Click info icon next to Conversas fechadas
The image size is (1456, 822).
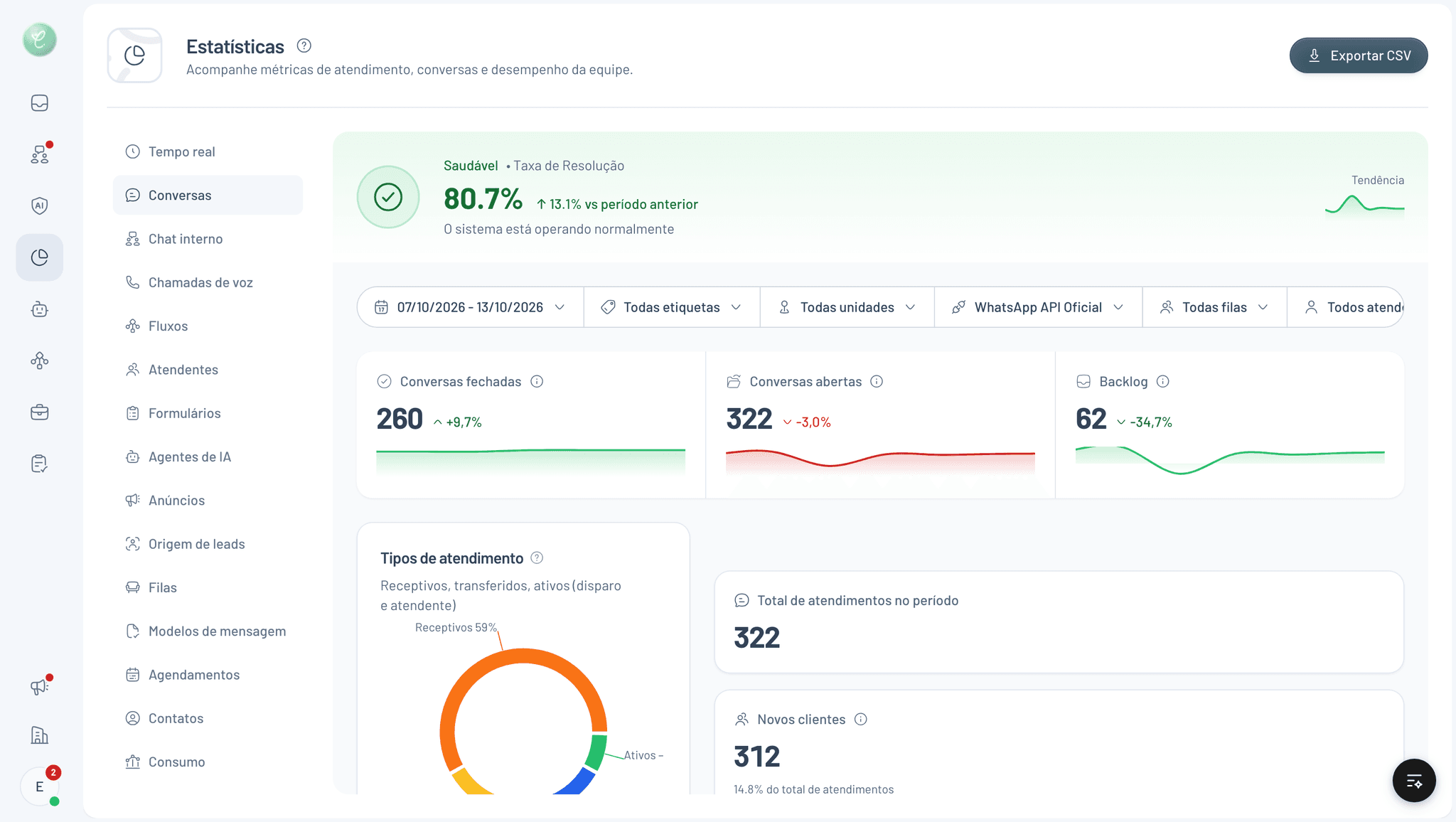tap(537, 381)
